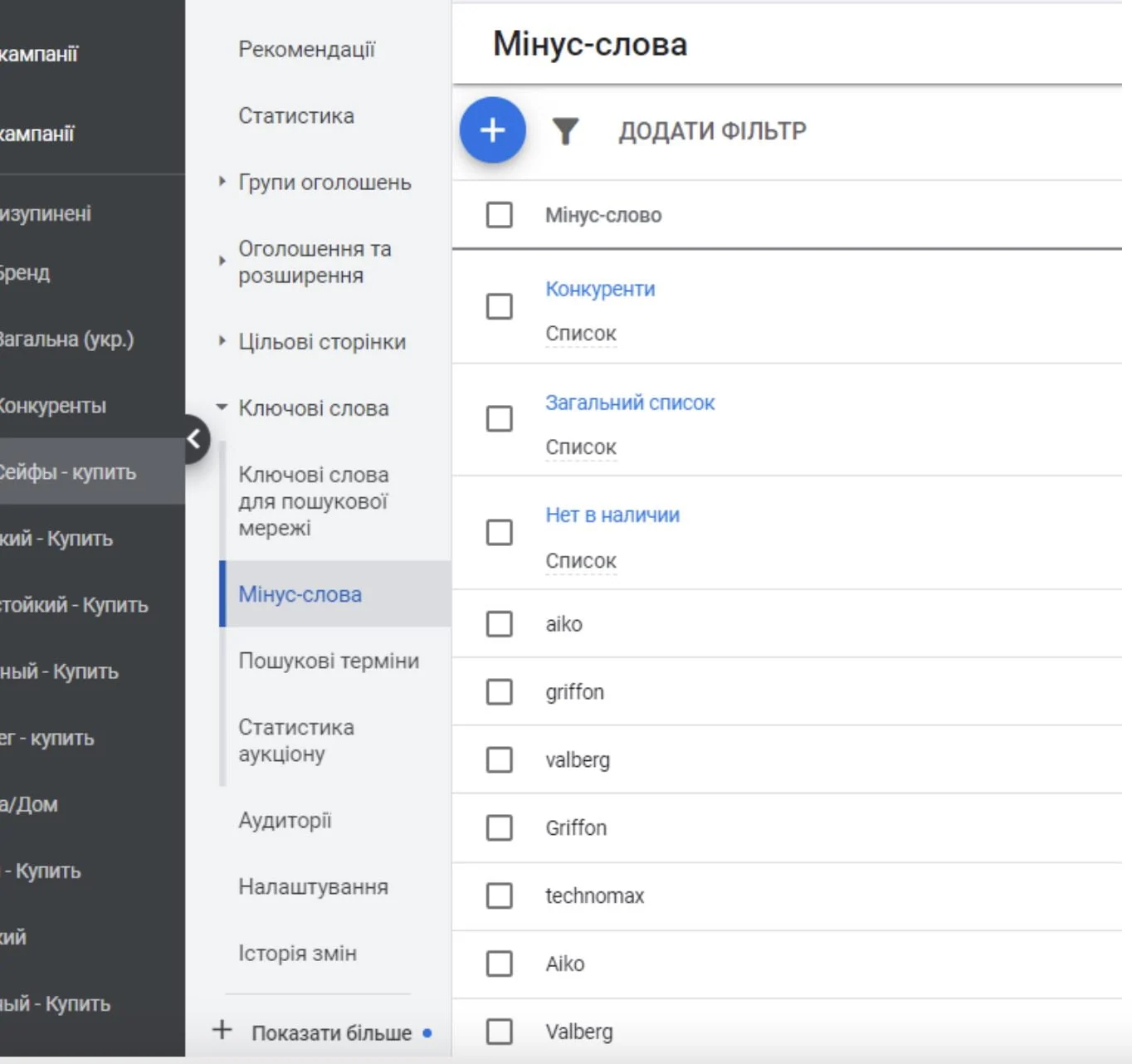The width and height of the screenshot is (1132, 1064).
Task: Expand Групи оголошень arrow
Action: 222,181
